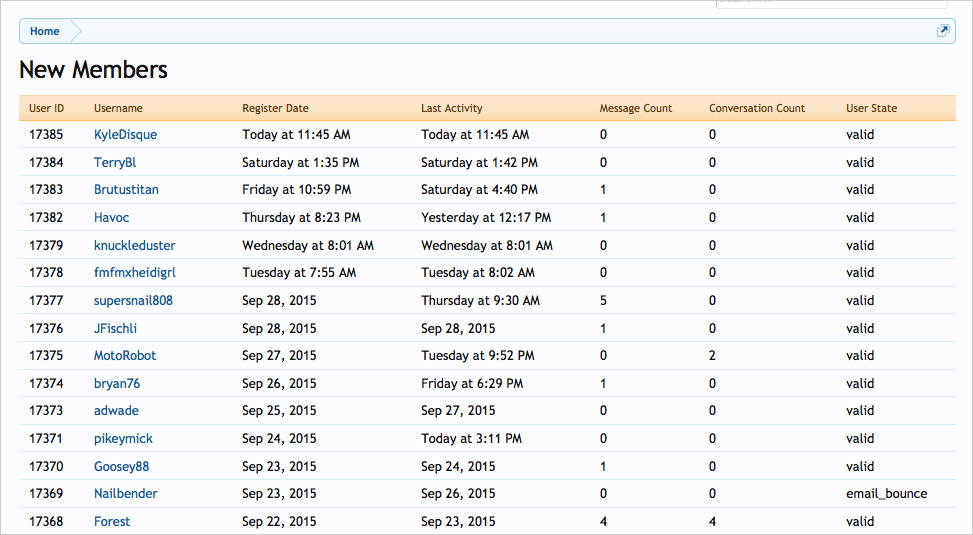973x535 pixels.
Task: Click the Register Date column header
Action: (x=276, y=108)
